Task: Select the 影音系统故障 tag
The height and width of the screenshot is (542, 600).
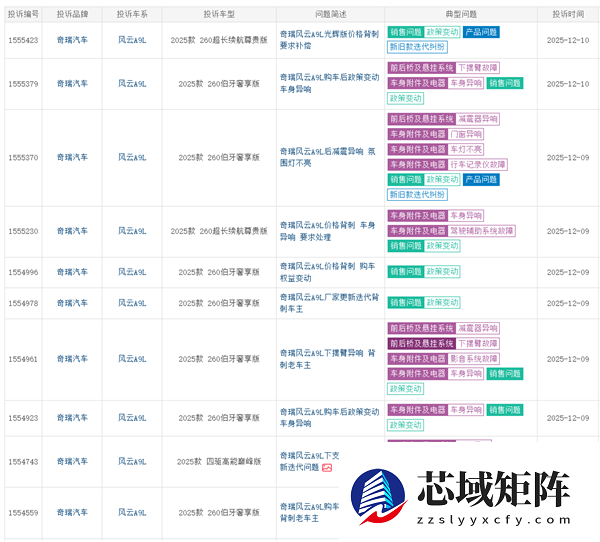Action: point(474,359)
